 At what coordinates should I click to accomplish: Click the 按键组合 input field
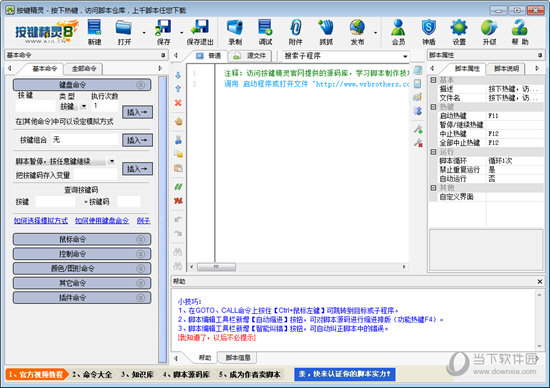tap(85, 140)
